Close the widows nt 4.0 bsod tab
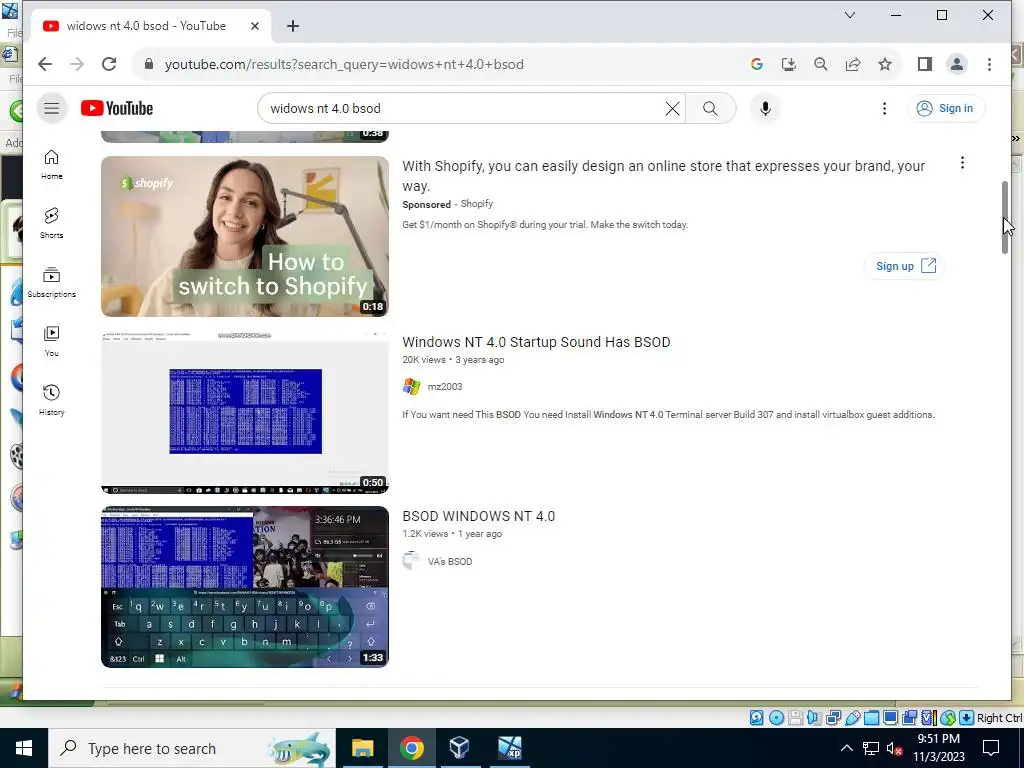The width and height of the screenshot is (1024, 768). coord(255,26)
